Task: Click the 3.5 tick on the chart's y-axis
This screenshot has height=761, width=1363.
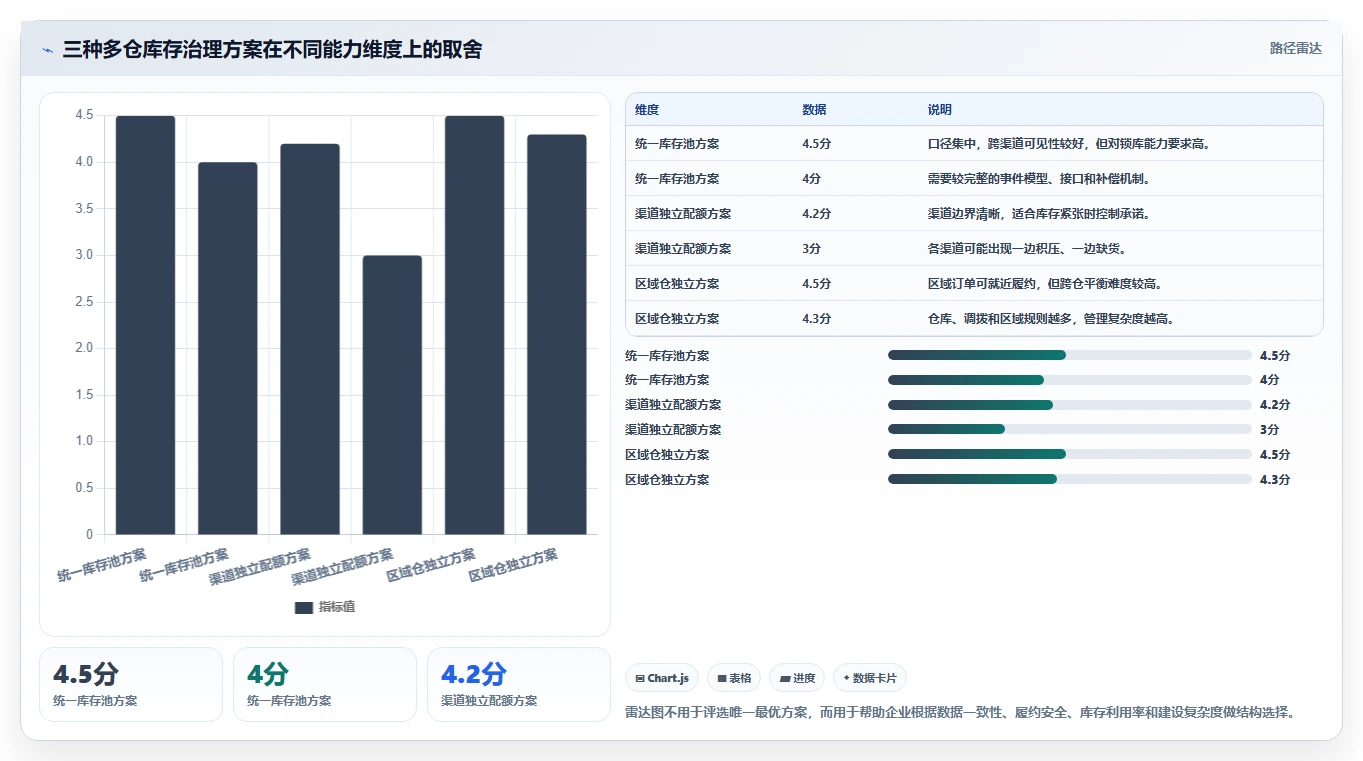Action: click(x=84, y=208)
